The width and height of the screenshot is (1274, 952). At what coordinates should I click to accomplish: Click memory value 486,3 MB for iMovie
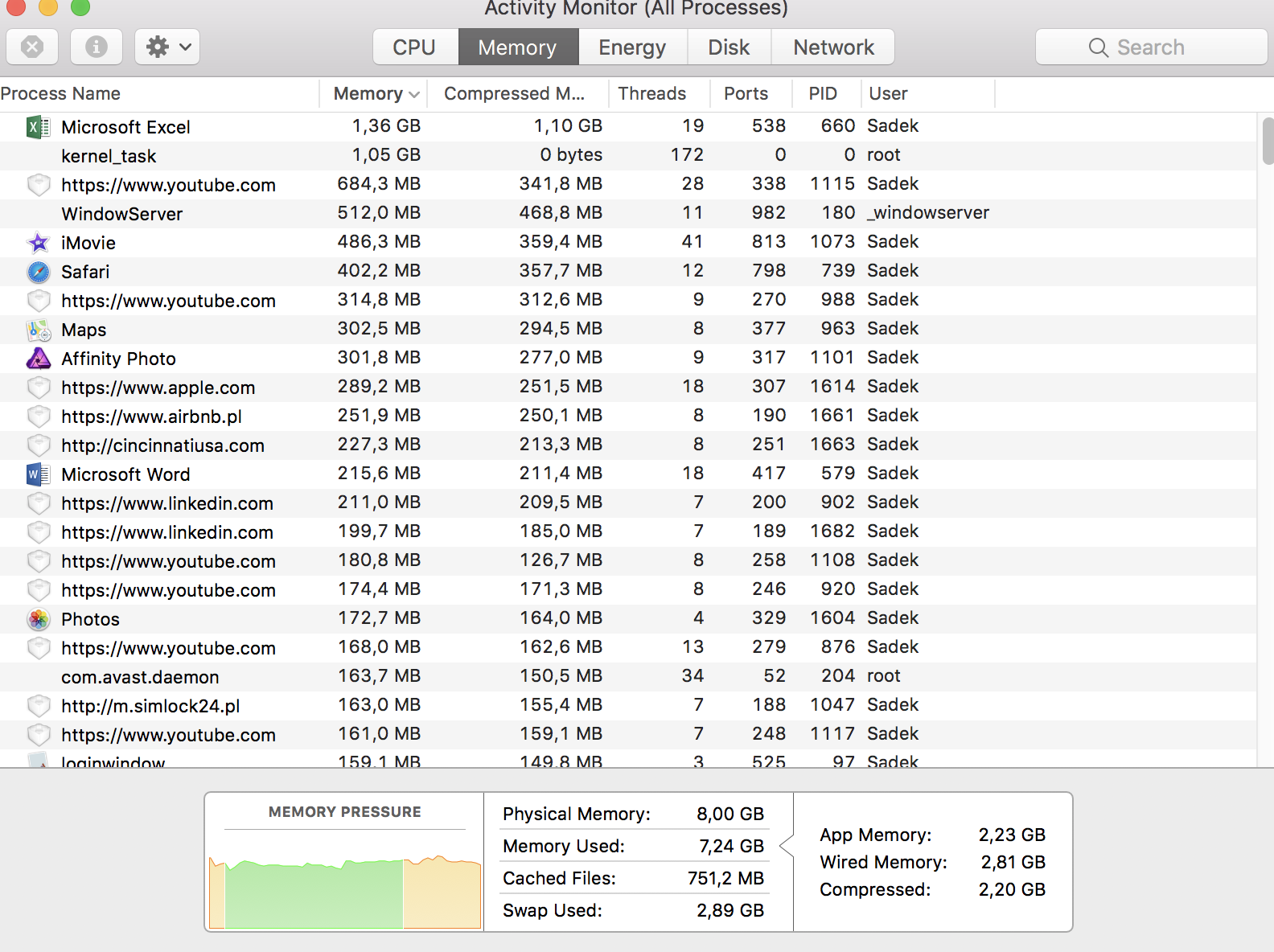point(379,242)
